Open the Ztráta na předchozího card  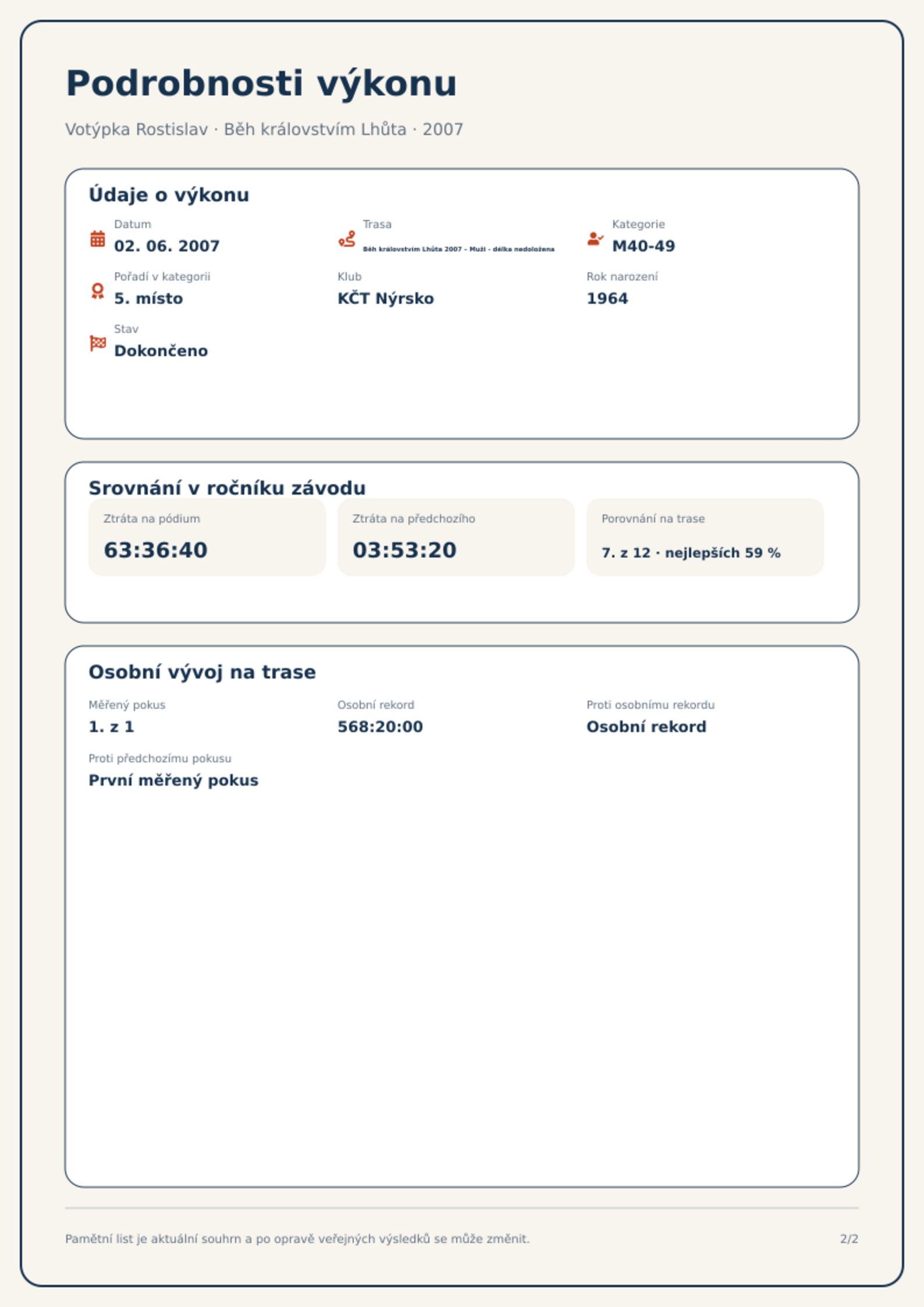point(456,537)
